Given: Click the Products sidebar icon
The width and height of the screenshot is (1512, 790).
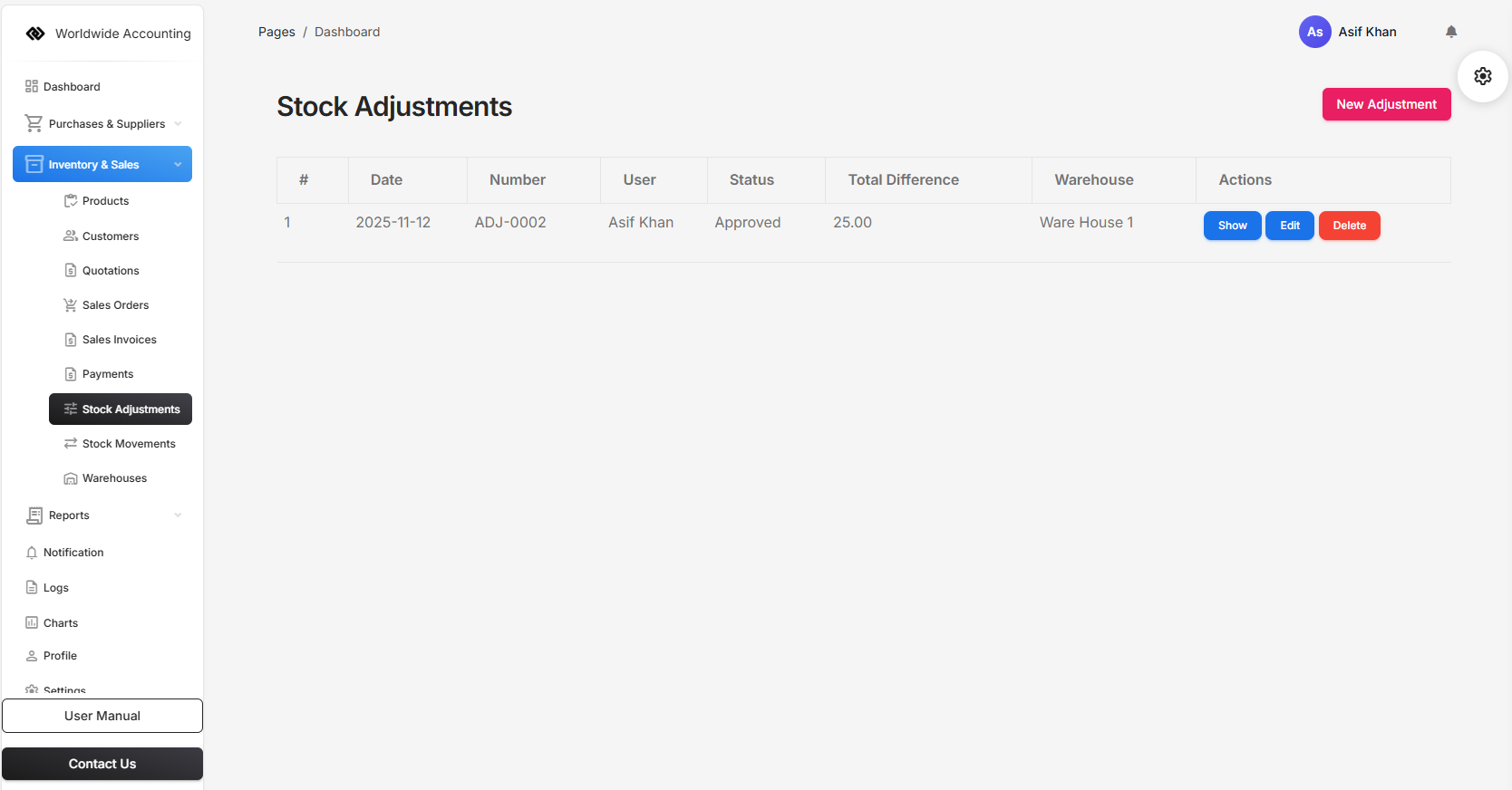Looking at the screenshot, I should coord(71,201).
